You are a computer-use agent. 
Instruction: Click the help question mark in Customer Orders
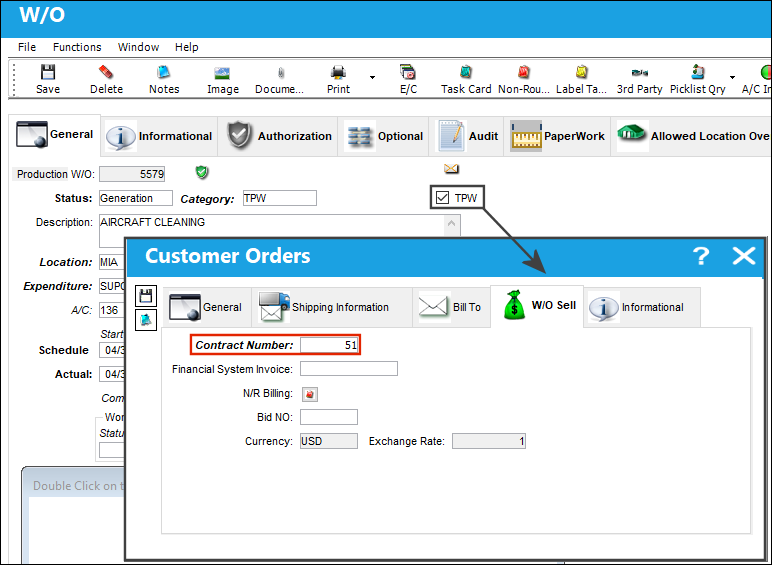701,256
